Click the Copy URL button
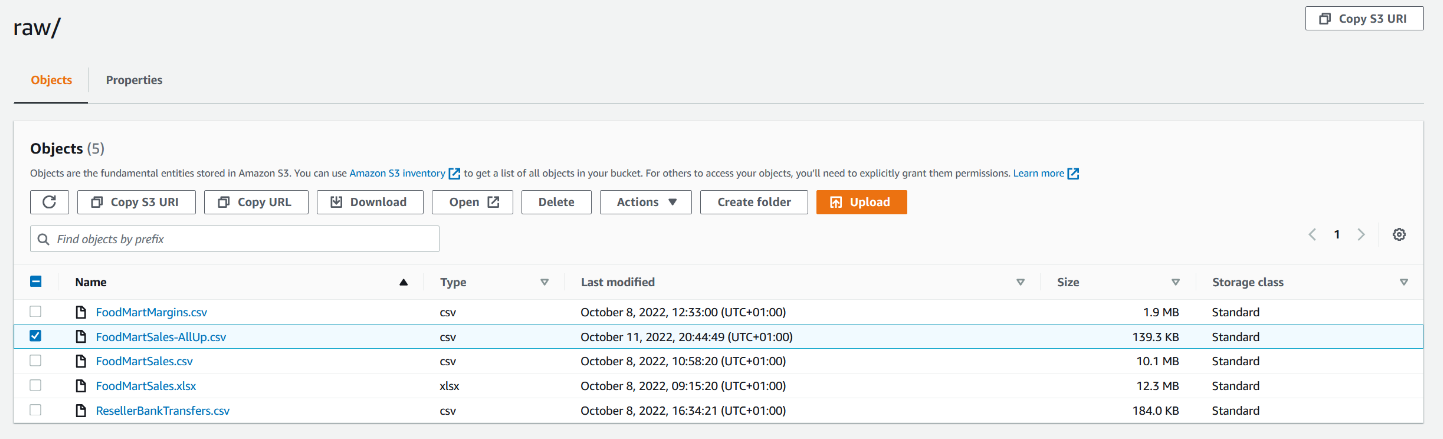 (256, 202)
